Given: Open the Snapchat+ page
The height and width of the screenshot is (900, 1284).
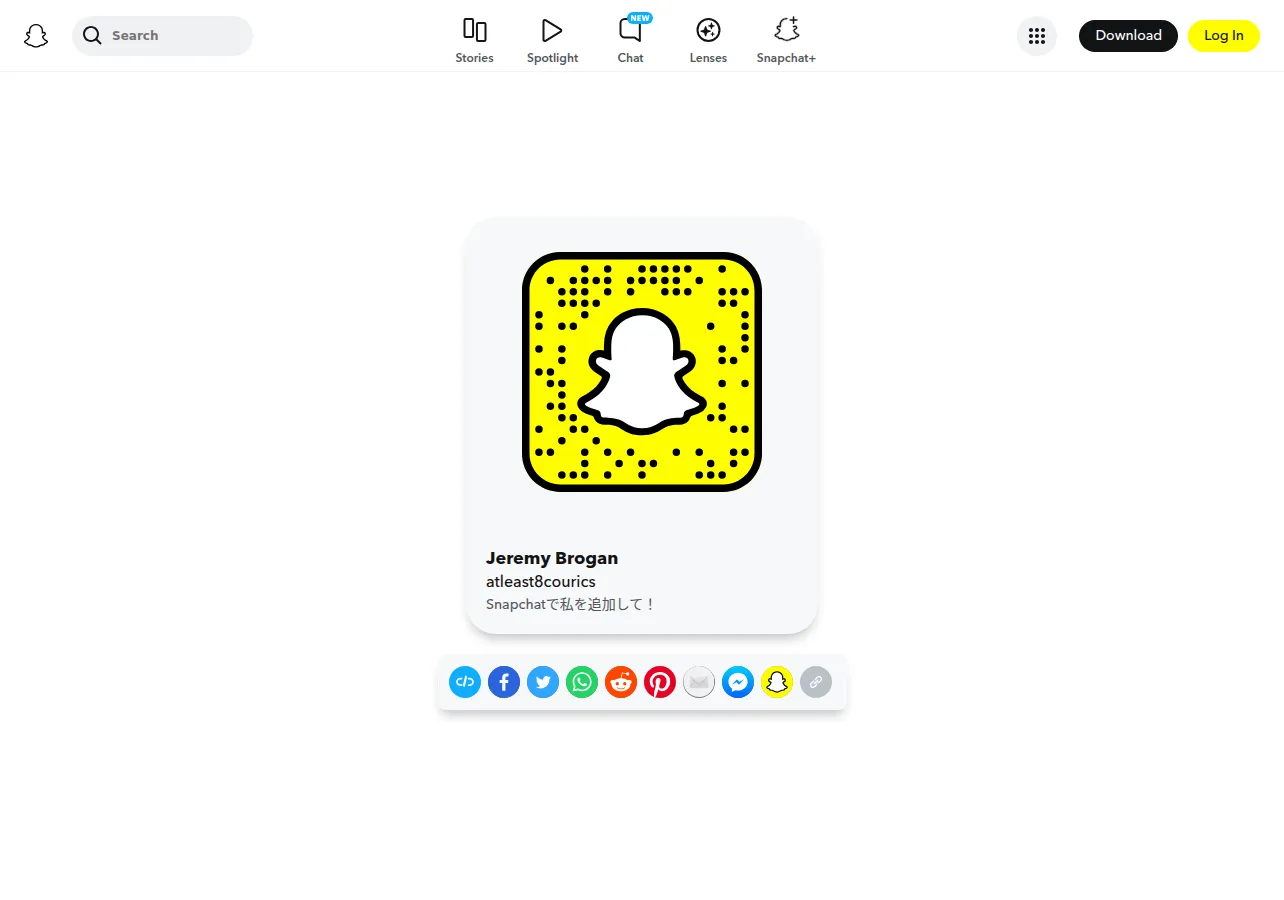Looking at the screenshot, I should coord(786,41).
